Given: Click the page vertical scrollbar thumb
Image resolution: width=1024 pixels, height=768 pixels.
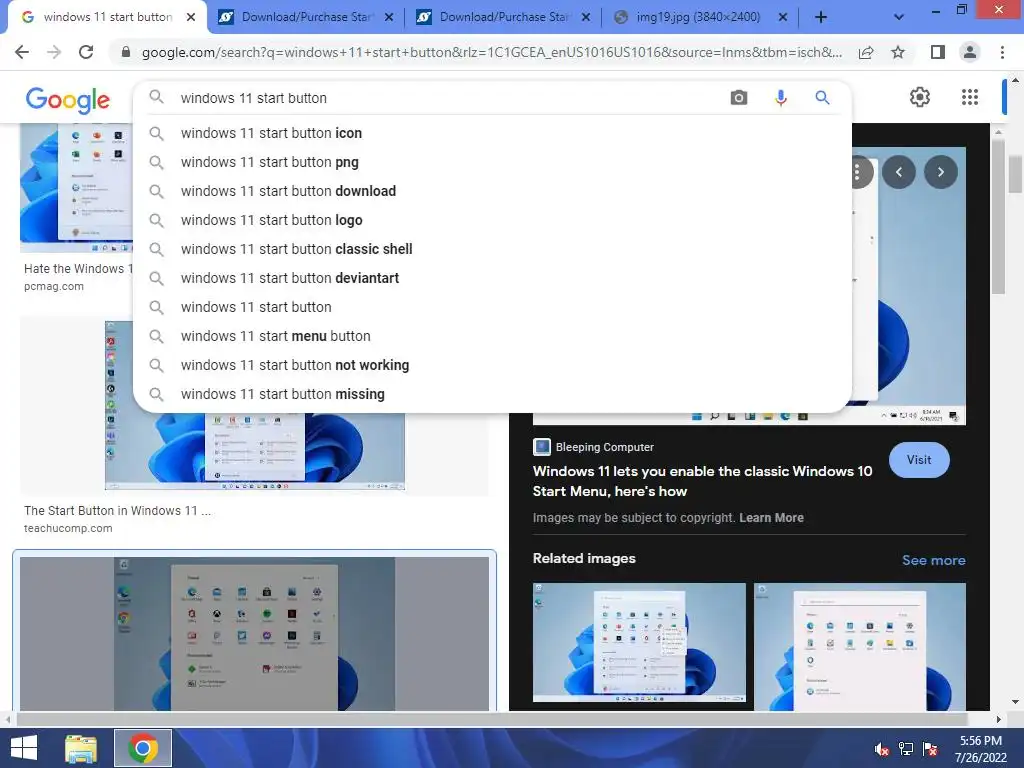Looking at the screenshot, I should [1016, 173].
